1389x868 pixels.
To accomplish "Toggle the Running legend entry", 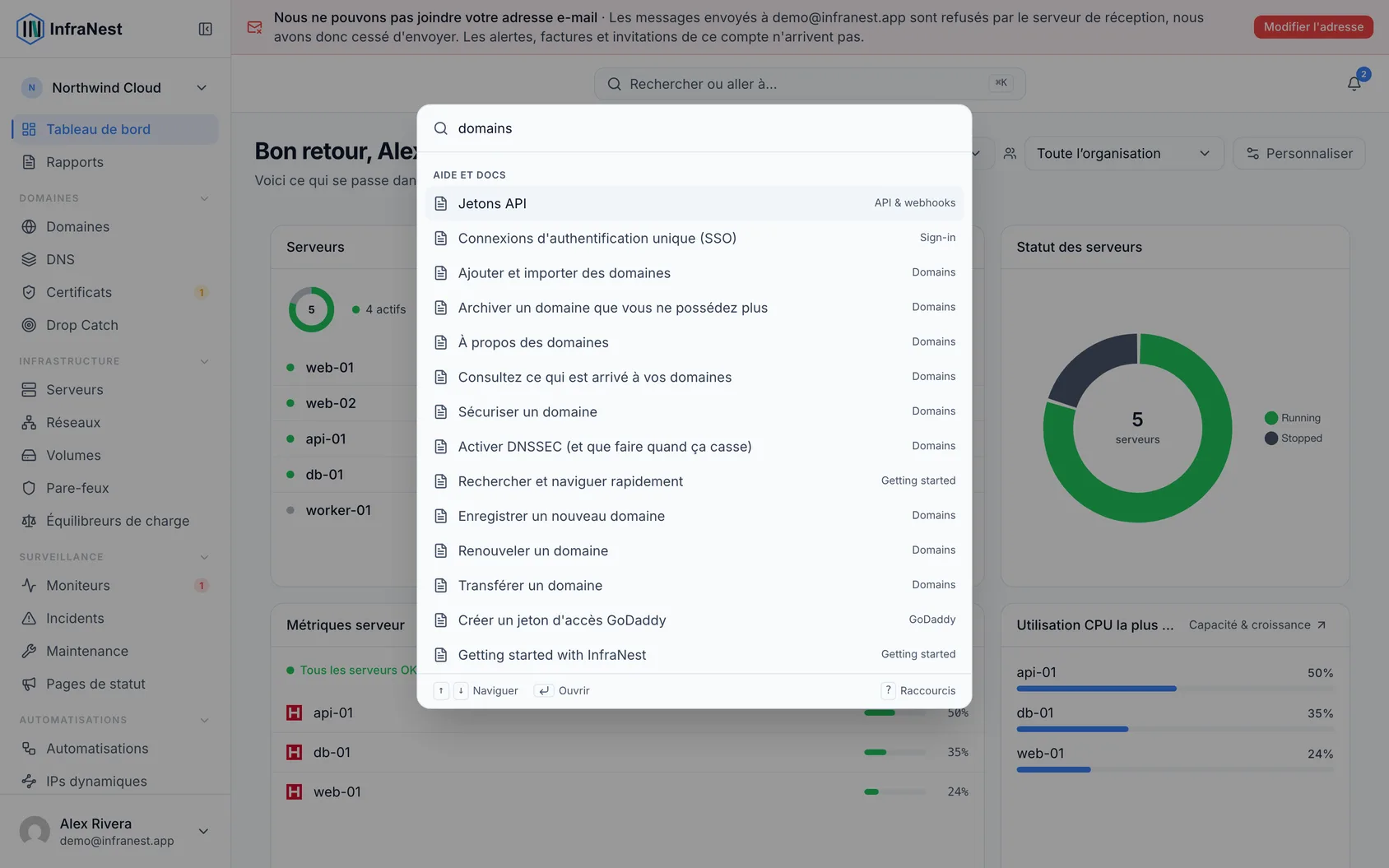I will coord(1293,418).
